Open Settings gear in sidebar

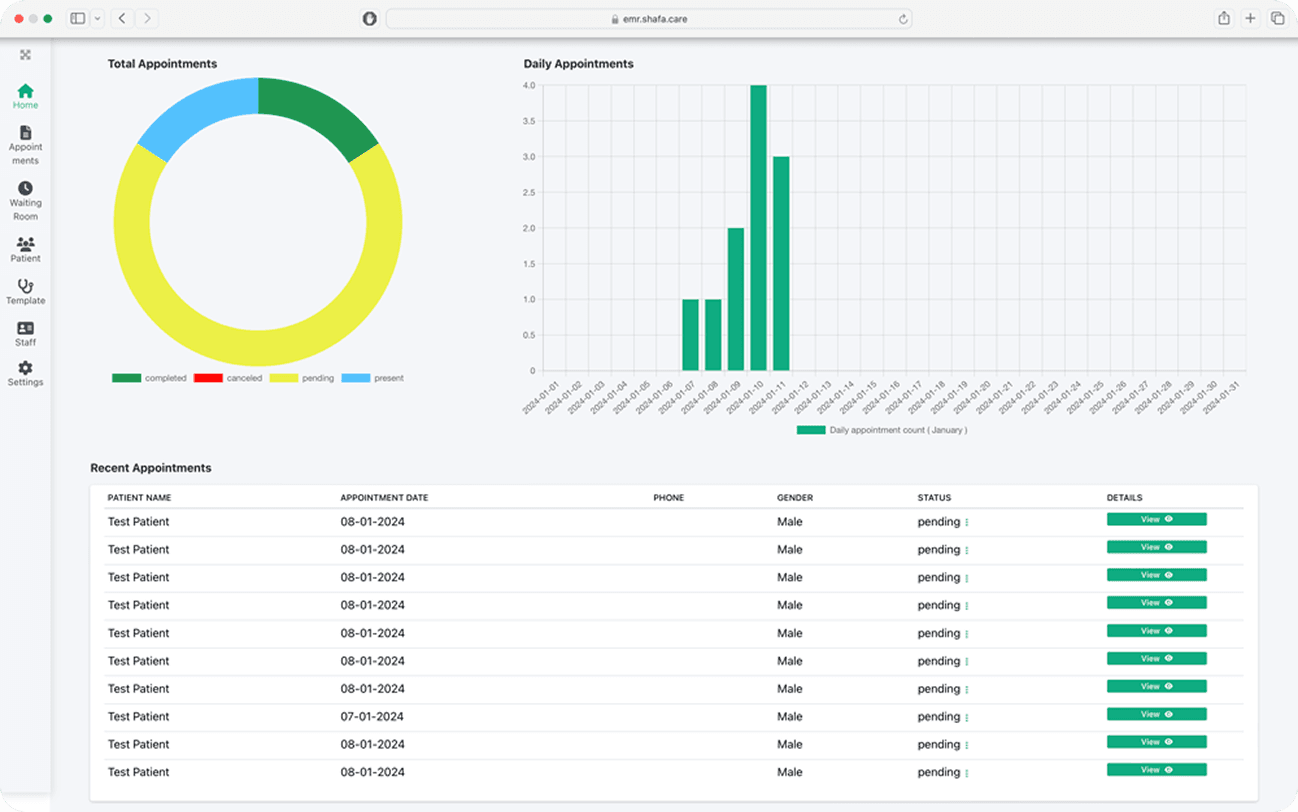tap(25, 368)
